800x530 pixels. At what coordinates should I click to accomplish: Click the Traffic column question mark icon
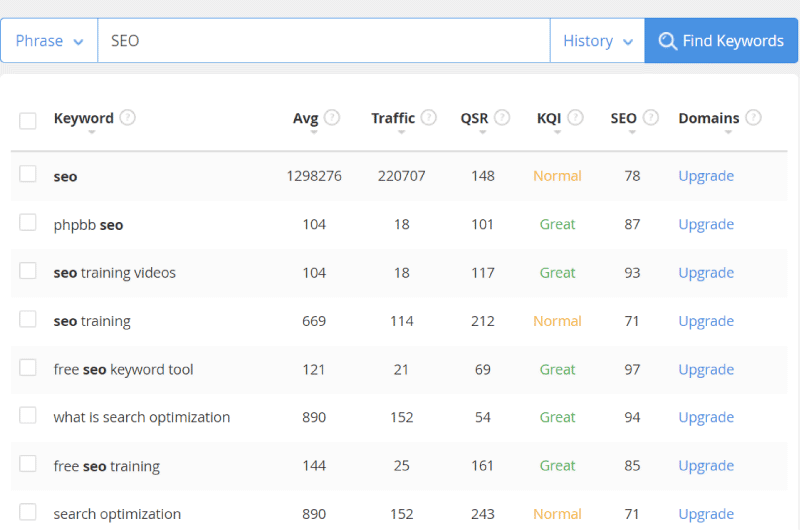(x=429, y=118)
